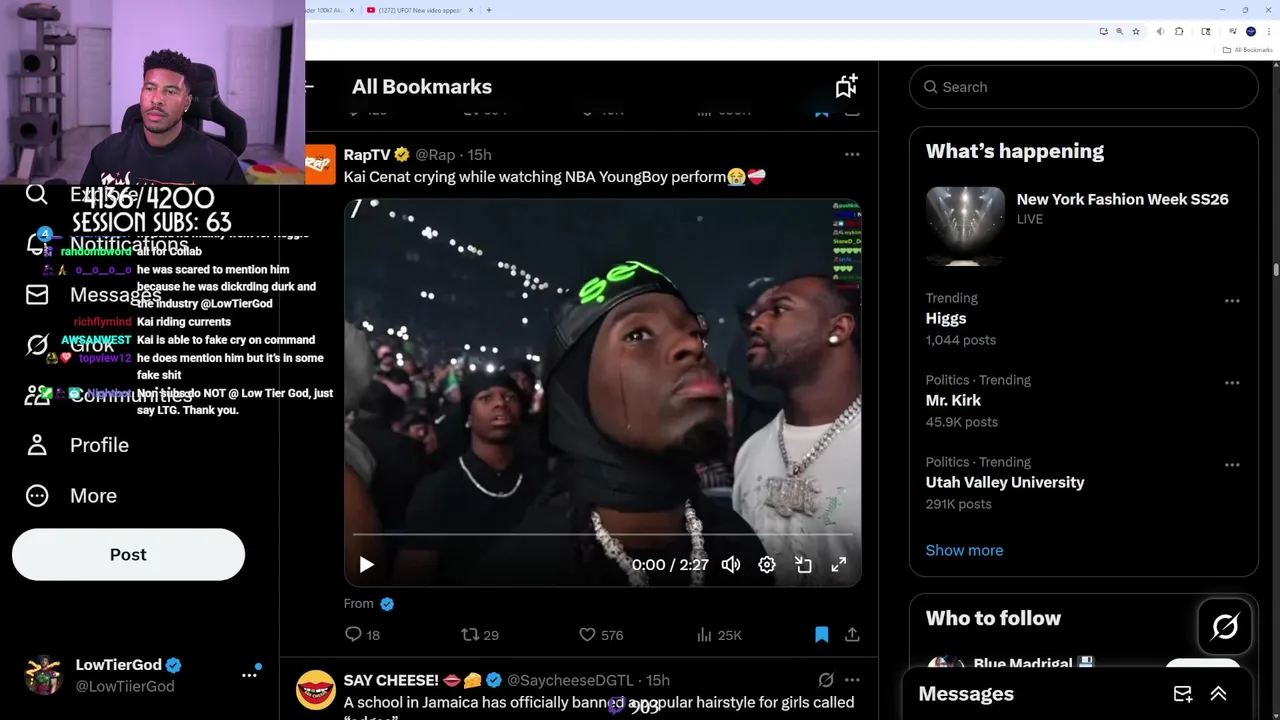This screenshot has height=720, width=1280.
Task: View analytics of the RapTV post
Action: point(718,634)
